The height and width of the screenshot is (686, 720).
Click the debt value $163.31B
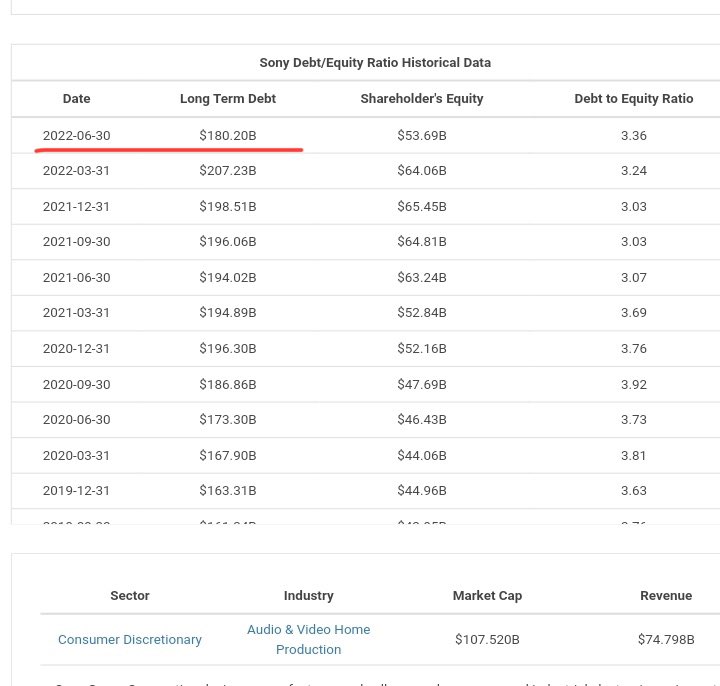pos(228,490)
